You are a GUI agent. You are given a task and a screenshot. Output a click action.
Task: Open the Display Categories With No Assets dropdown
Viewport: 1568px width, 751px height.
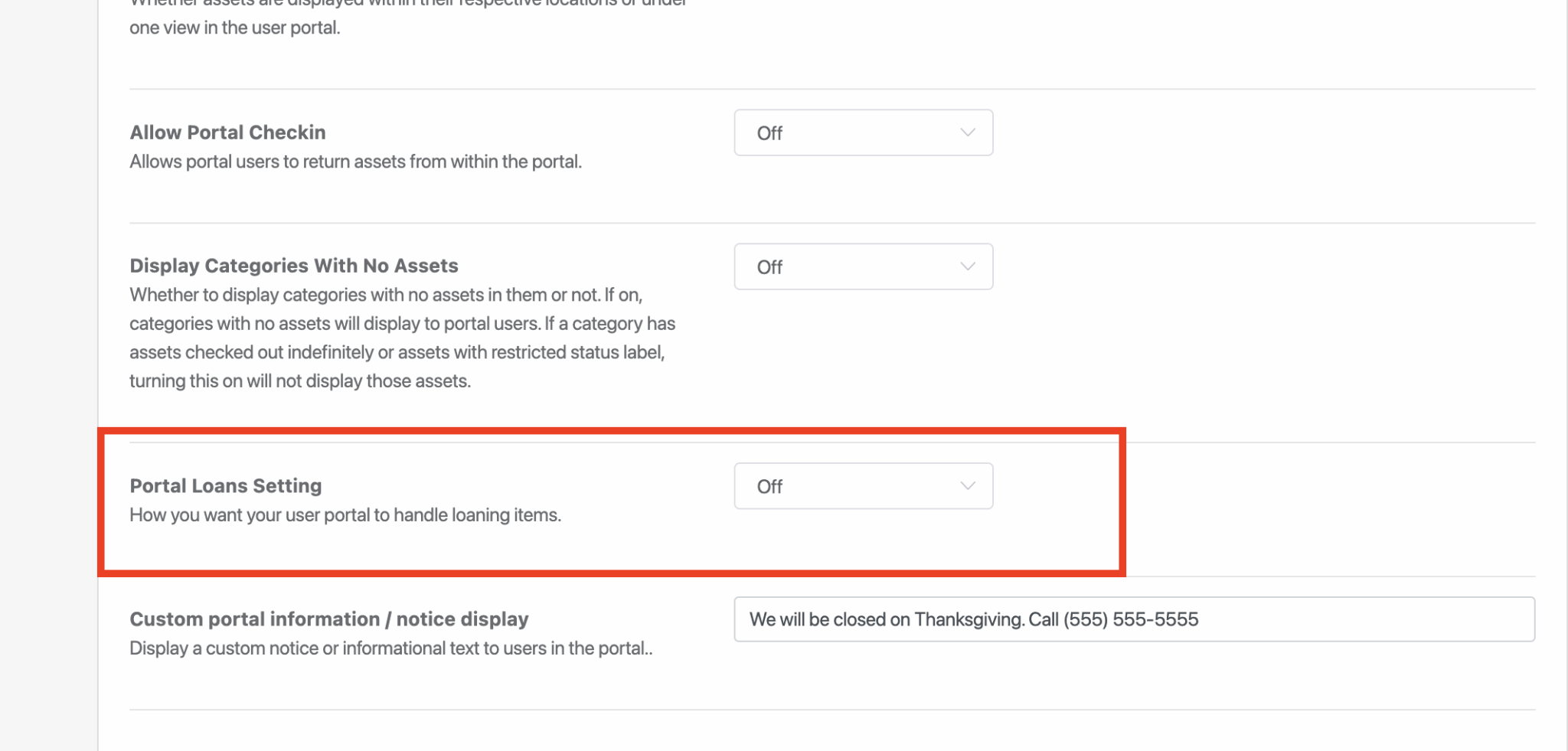coord(863,267)
